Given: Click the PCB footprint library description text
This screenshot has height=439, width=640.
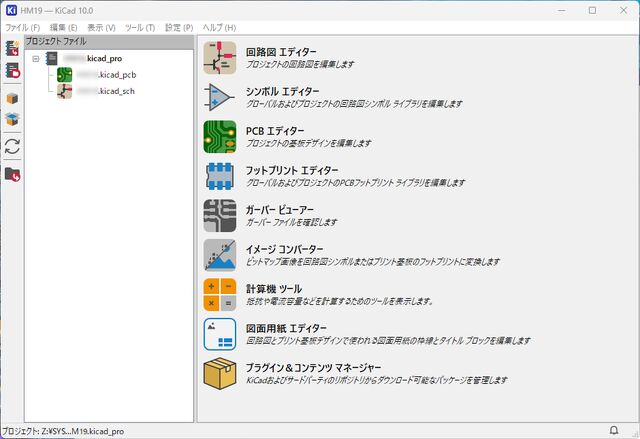Looking at the screenshot, I should click(356, 183).
